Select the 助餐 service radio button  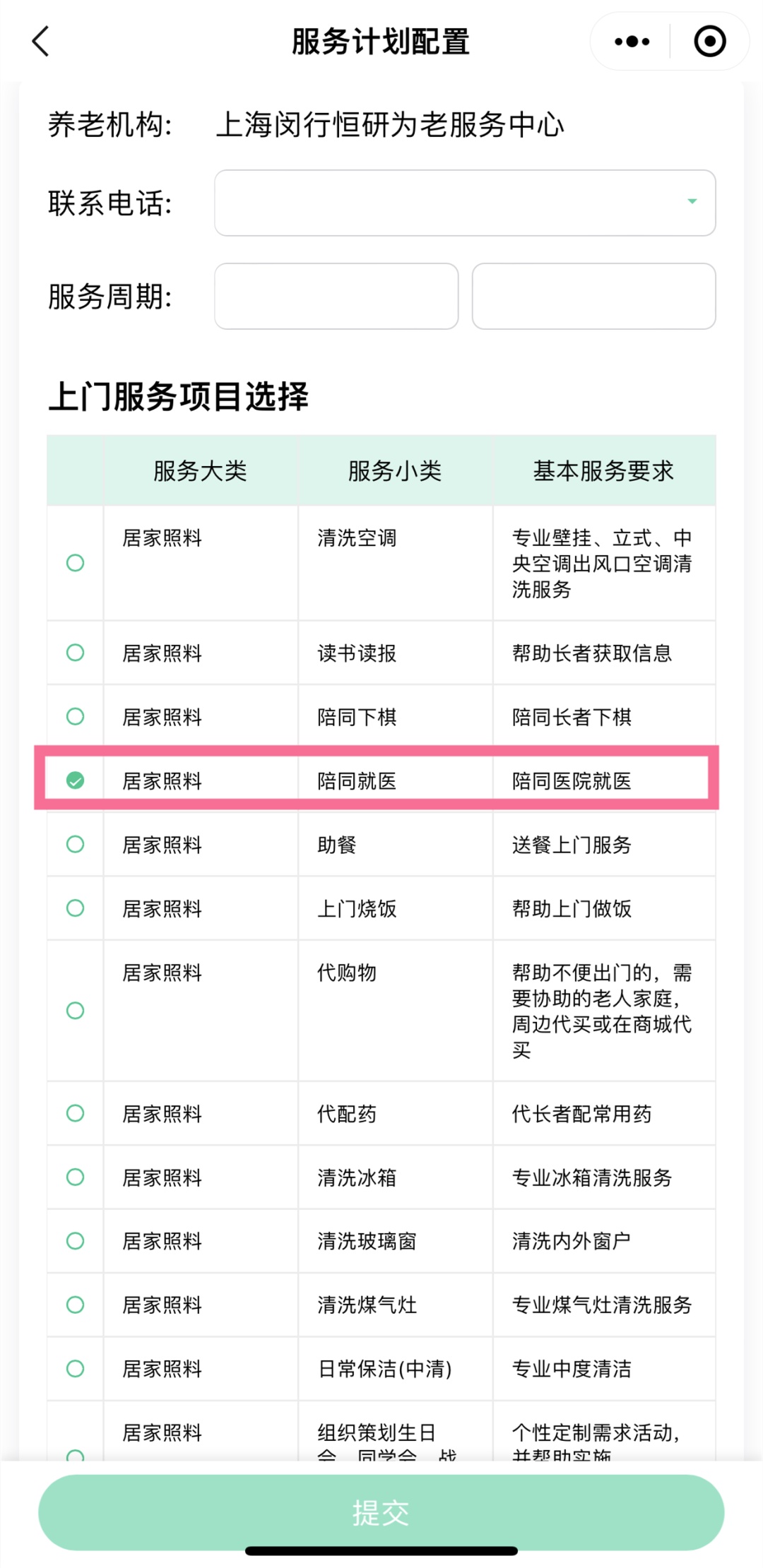pyautogui.click(x=75, y=844)
